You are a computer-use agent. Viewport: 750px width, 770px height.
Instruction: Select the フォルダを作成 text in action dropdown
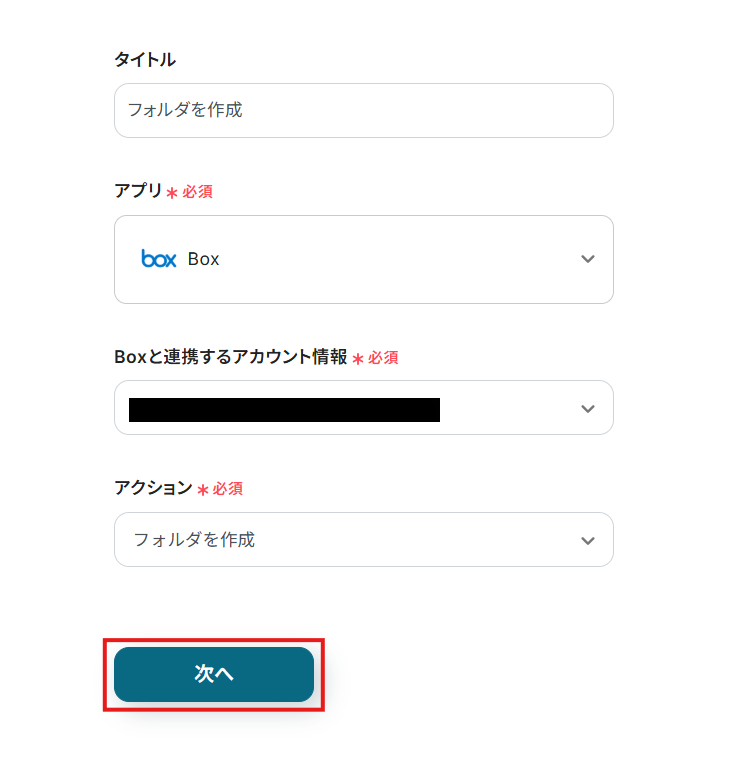(194, 540)
